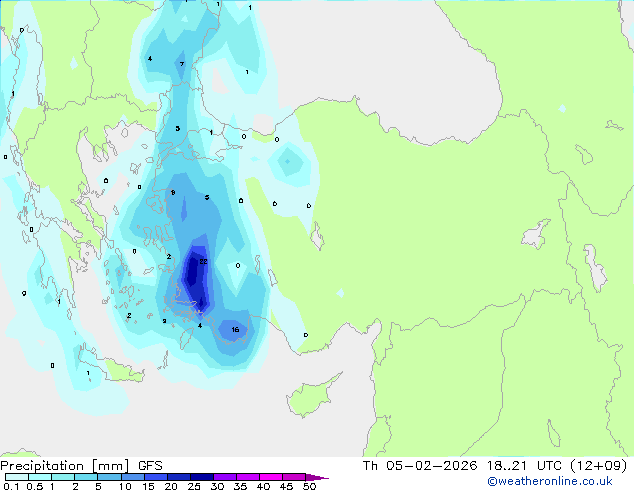Click the legend swatch between 0.1 and 0.5
Image resolution: width=634 pixels, height=490 pixels.
click(x=17, y=477)
